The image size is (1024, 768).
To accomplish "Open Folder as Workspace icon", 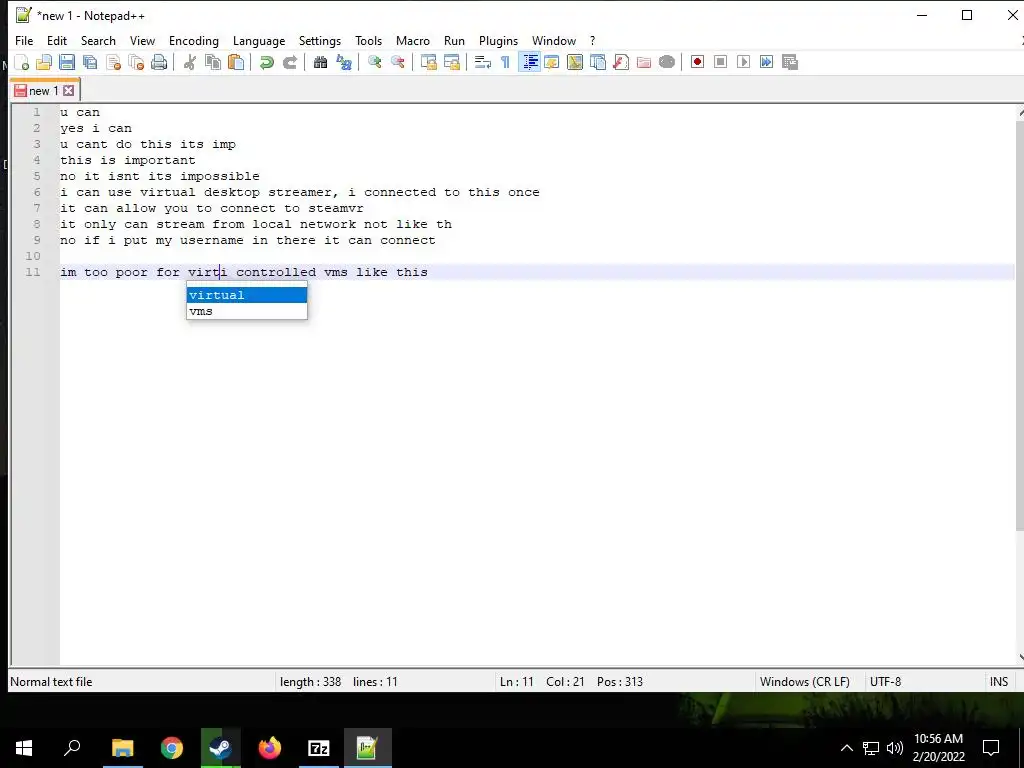I will (644, 62).
